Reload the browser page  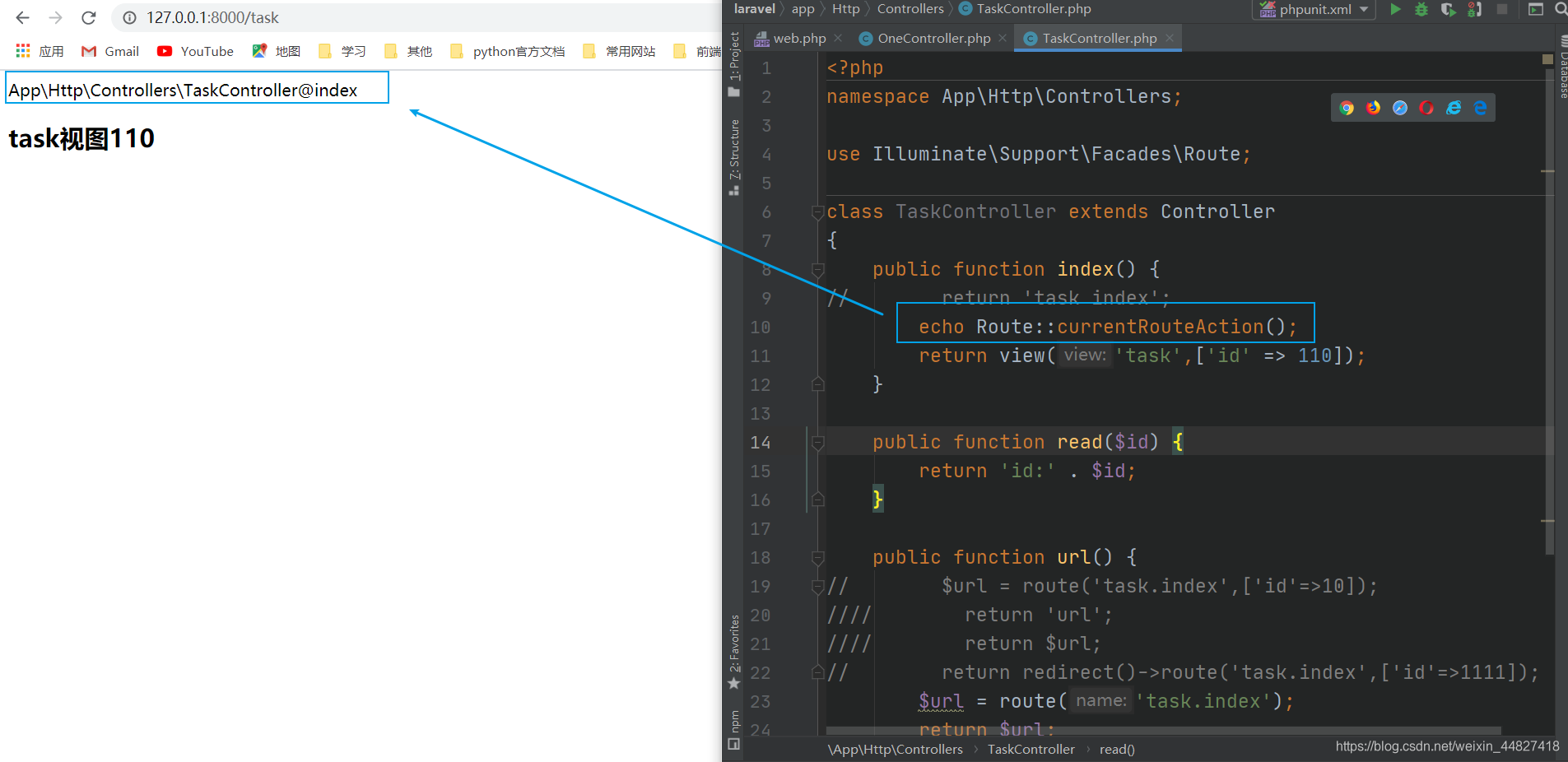pyautogui.click(x=89, y=17)
